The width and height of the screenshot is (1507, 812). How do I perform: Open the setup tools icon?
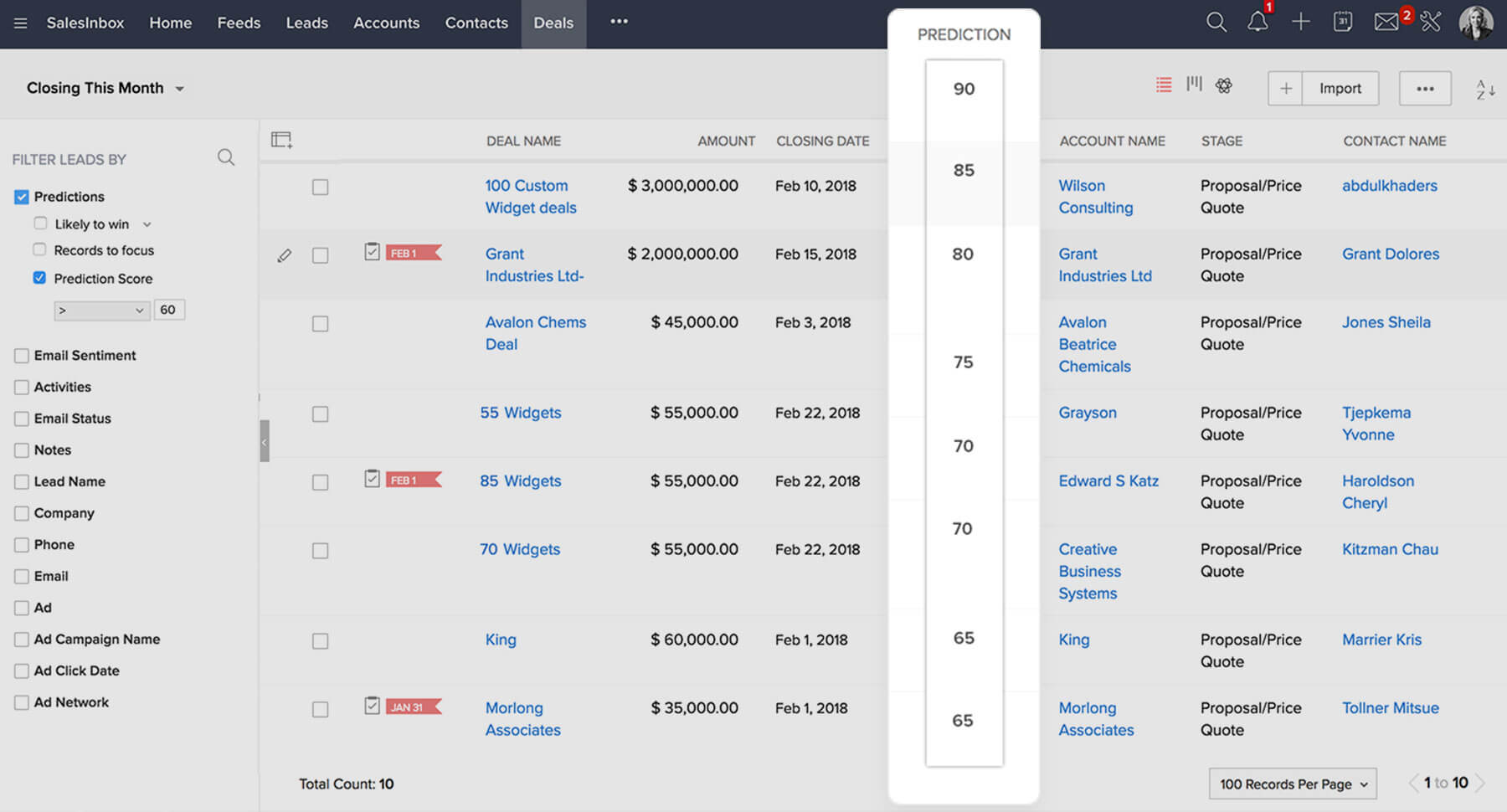click(x=1431, y=23)
